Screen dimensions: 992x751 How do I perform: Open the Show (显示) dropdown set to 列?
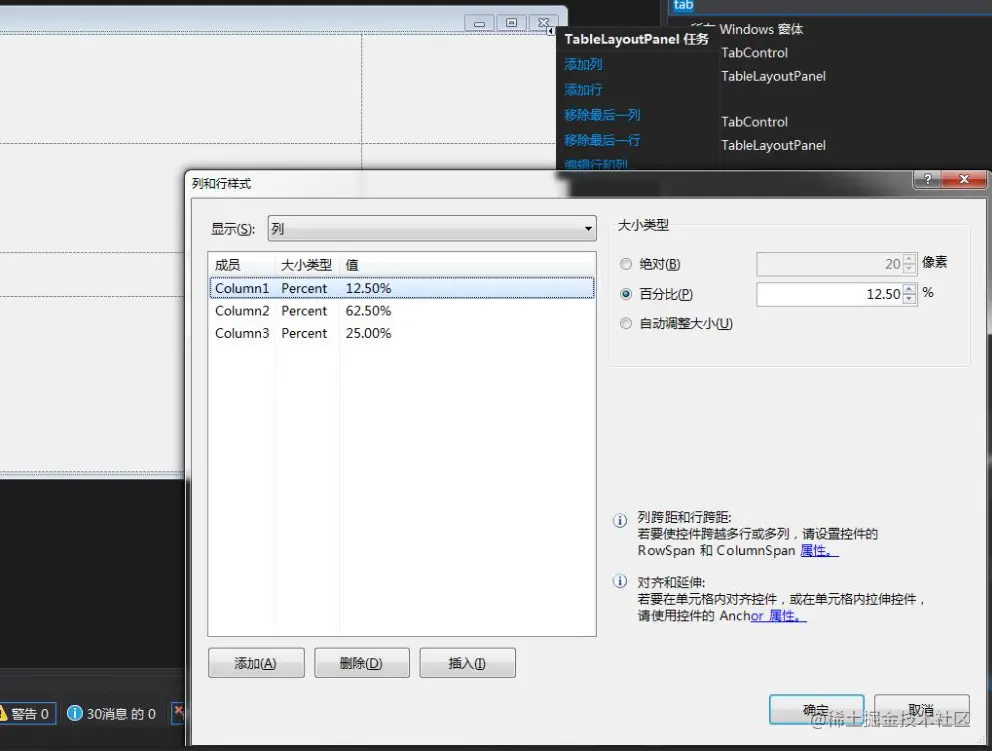(x=432, y=228)
